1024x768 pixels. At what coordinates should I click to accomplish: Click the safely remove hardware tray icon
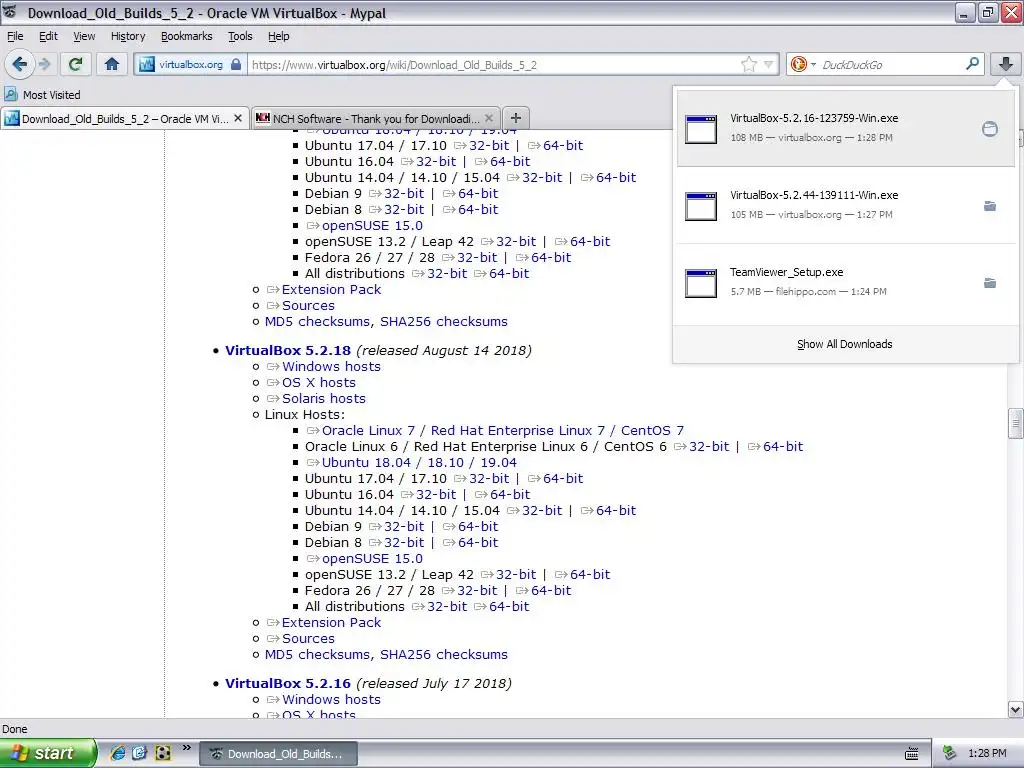tap(950, 753)
